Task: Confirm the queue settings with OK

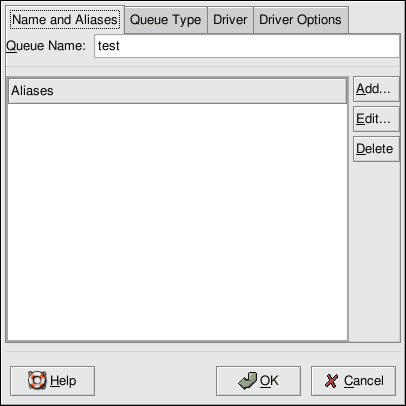Action: click(258, 381)
